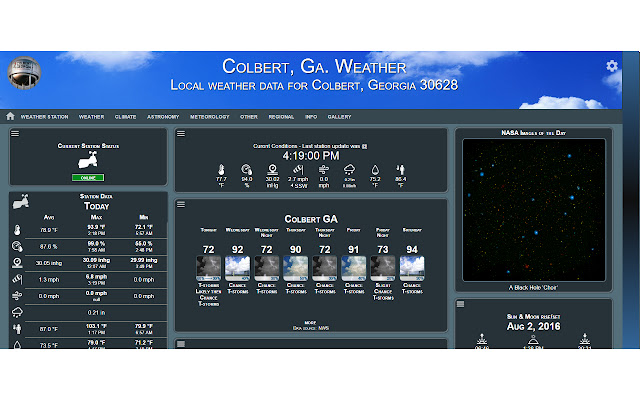The image size is (640, 400).
Task: Click the 'A Black Hole Choir' caption
Action: coord(533,287)
